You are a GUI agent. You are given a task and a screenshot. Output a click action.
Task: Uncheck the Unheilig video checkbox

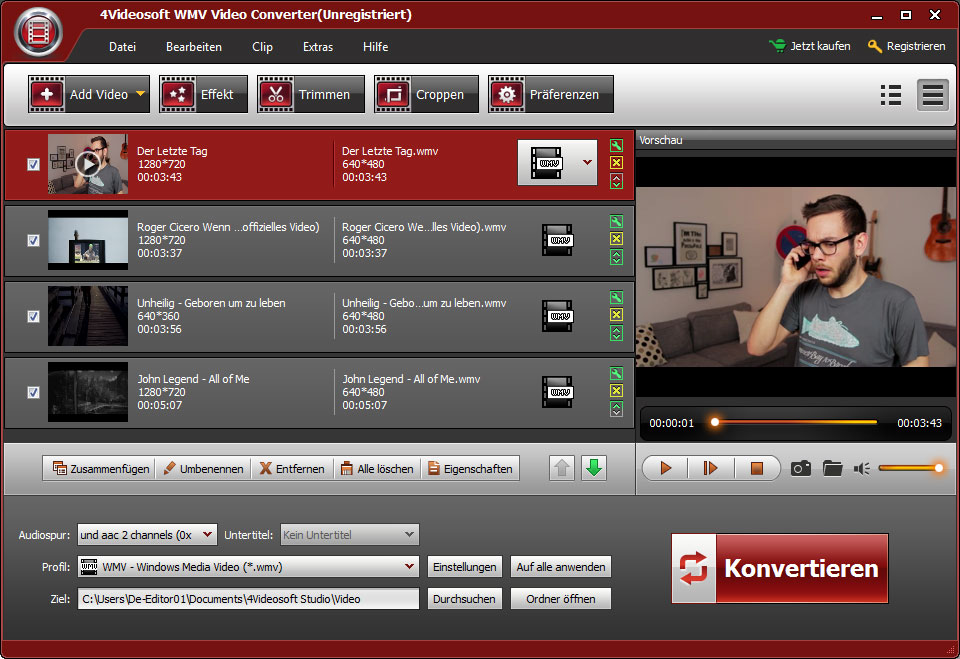[34, 316]
